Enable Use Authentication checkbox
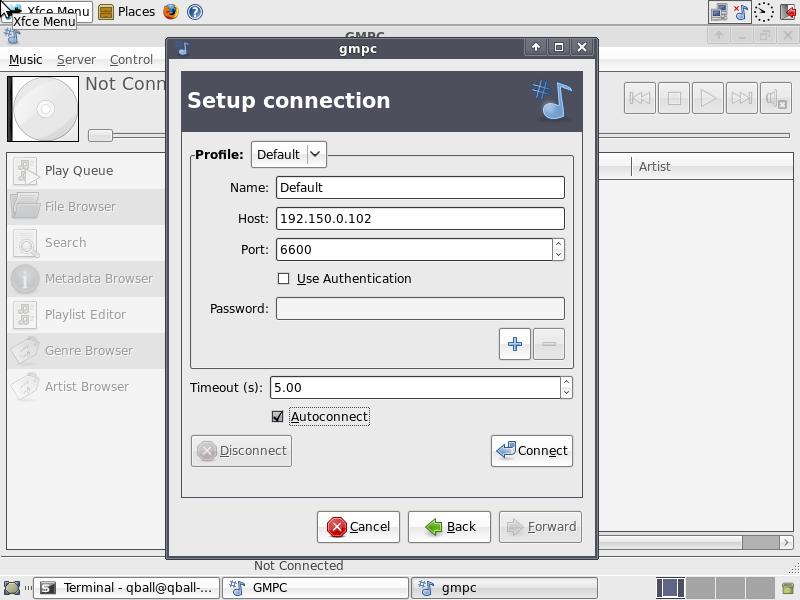The height and width of the screenshot is (600, 800). [283, 279]
